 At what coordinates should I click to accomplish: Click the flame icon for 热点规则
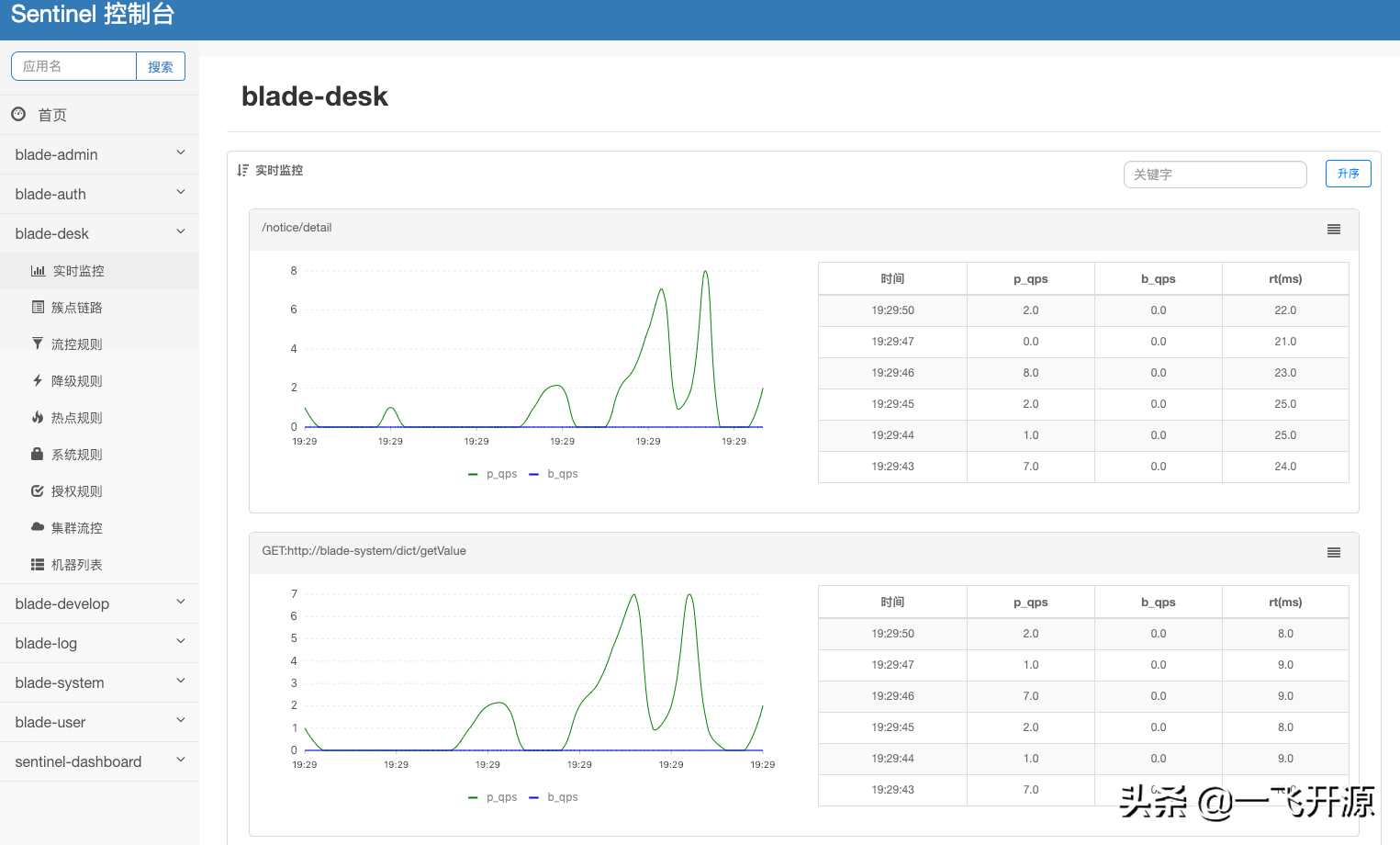coord(38,417)
